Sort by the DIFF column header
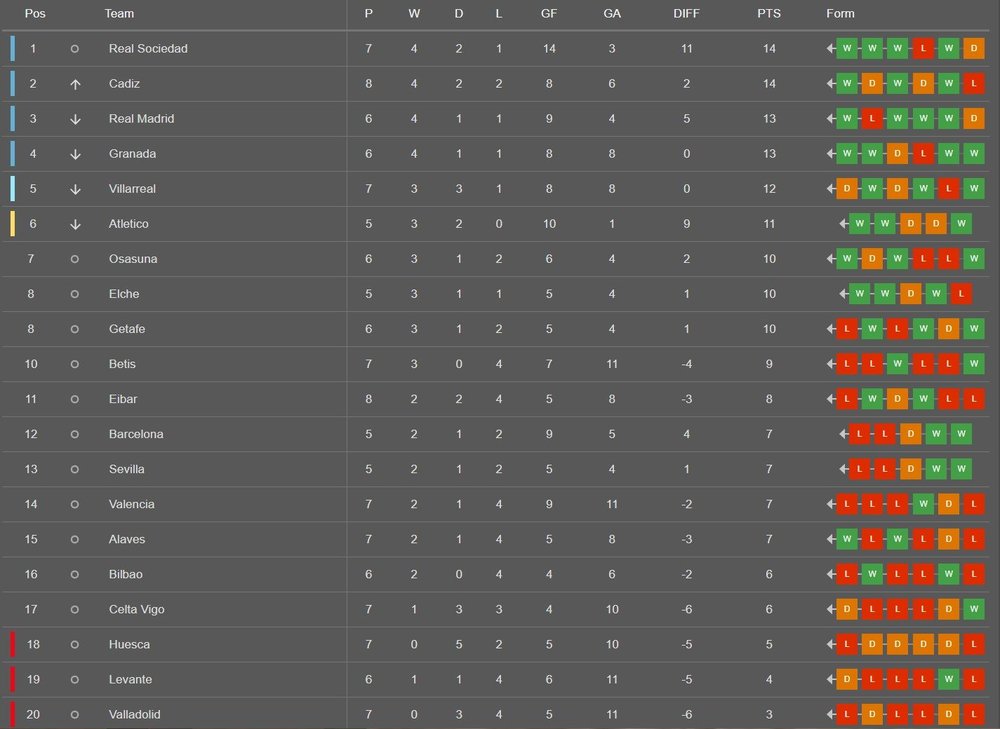The image size is (1000, 729). [x=686, y=13]
